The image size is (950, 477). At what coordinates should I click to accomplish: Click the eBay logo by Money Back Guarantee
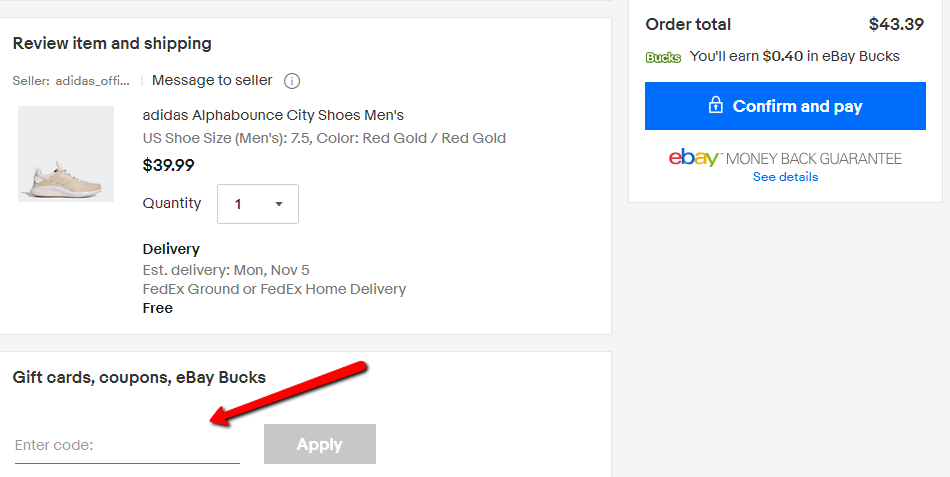click(694, 158)
